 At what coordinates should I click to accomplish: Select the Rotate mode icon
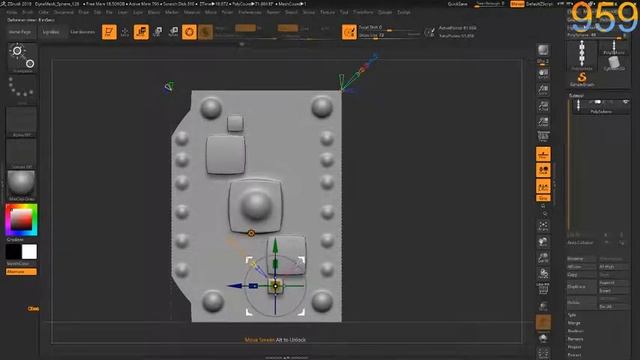click(x=173, y=32)
